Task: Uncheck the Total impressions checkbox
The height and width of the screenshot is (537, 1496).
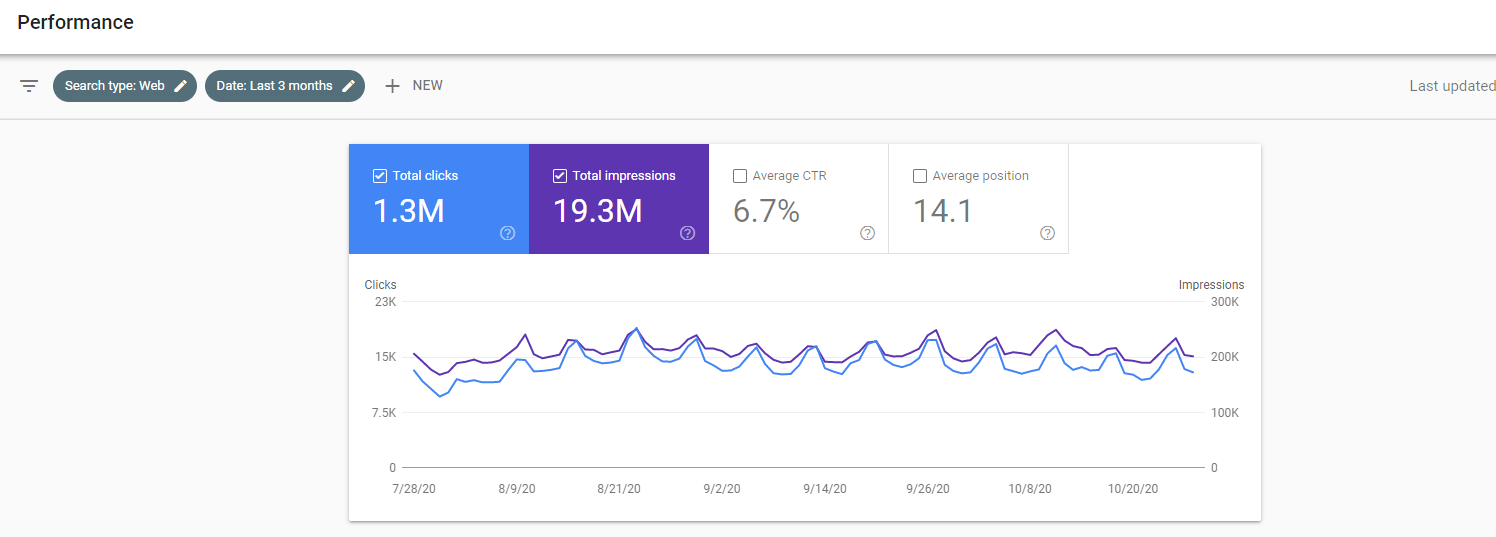Action: pyautogui.click(x=560, y=176)
